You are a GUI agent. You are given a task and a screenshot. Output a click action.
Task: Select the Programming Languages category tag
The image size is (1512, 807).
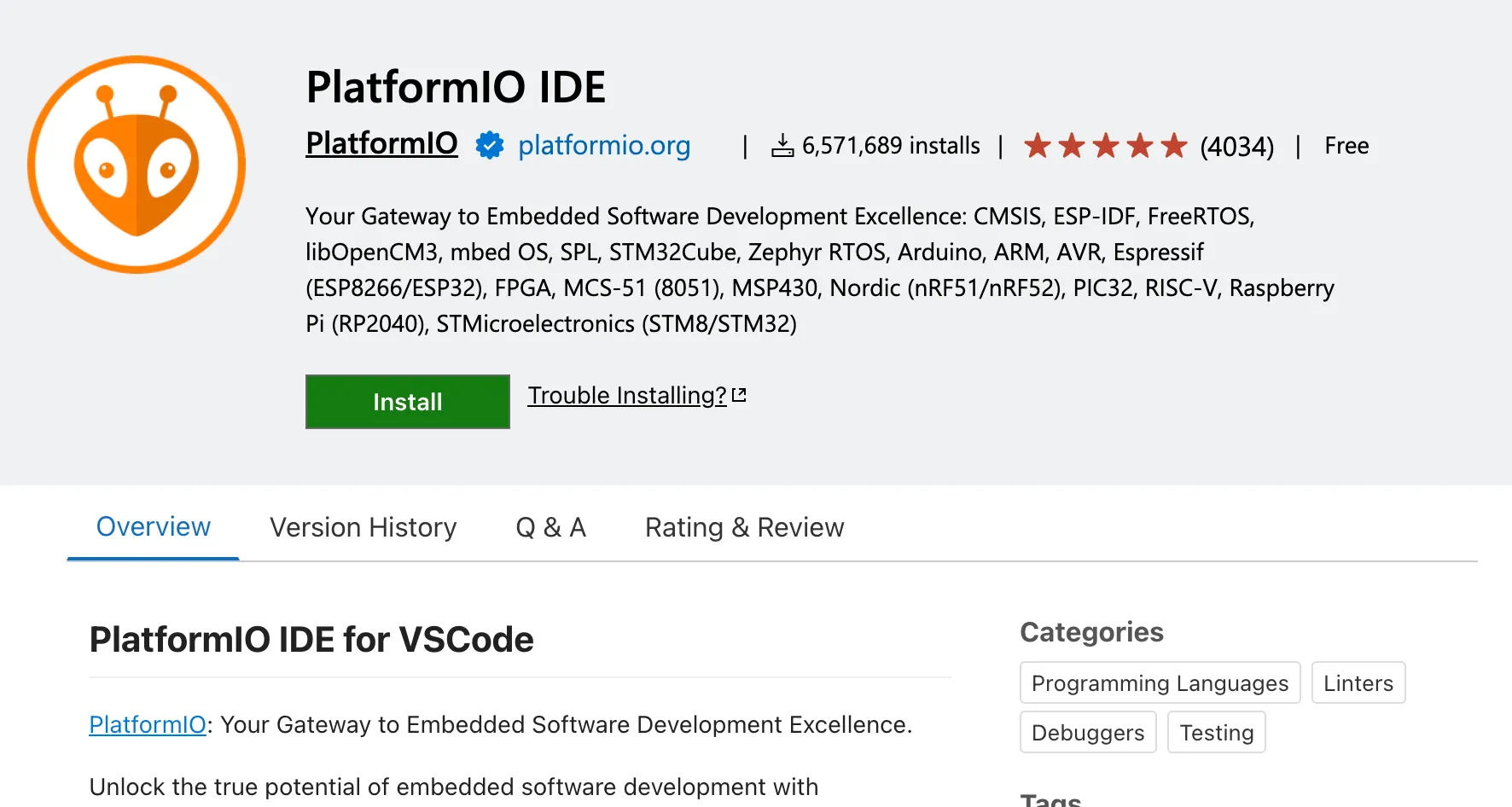pos(1160,682)
